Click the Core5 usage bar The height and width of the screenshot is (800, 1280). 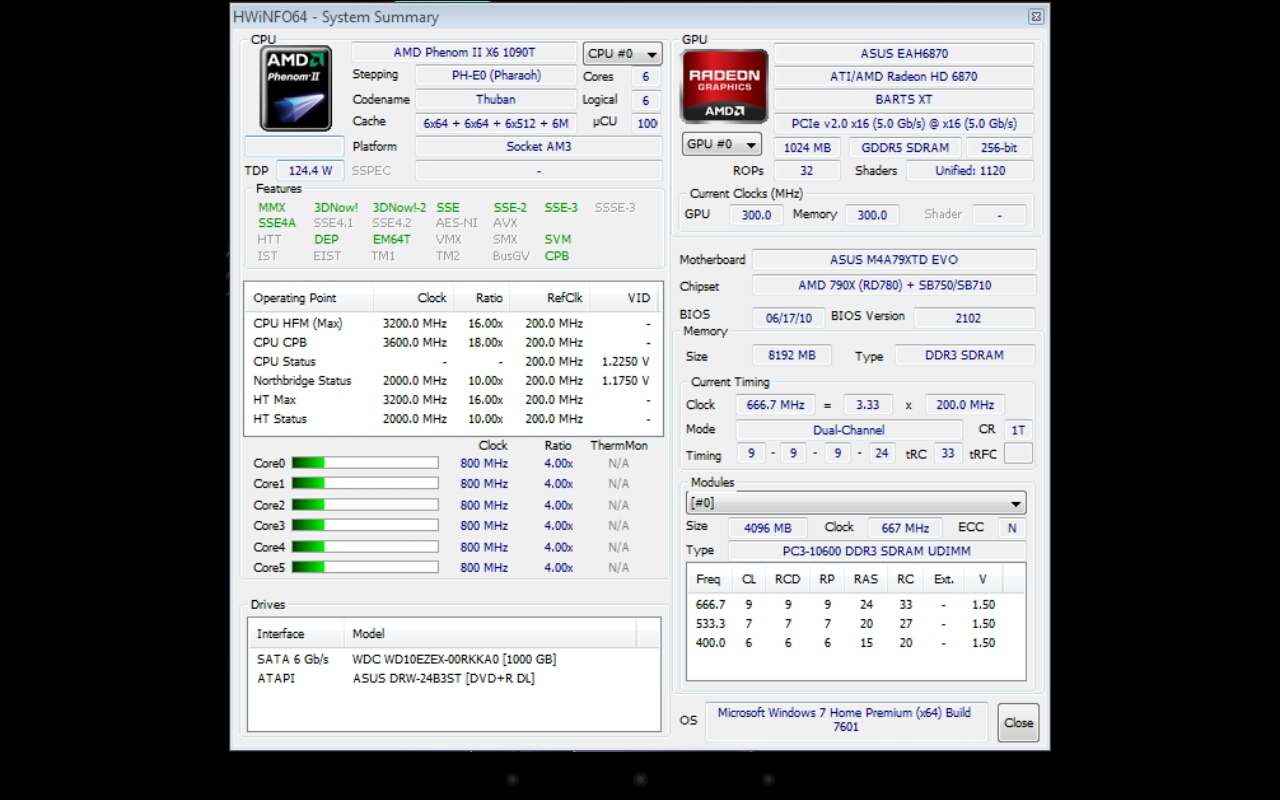[365, 567]
